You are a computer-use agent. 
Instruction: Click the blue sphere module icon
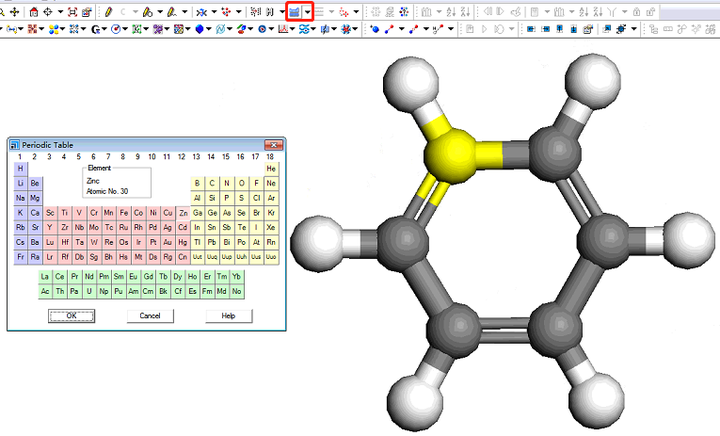pyautogui.click(x=200, y=30)
